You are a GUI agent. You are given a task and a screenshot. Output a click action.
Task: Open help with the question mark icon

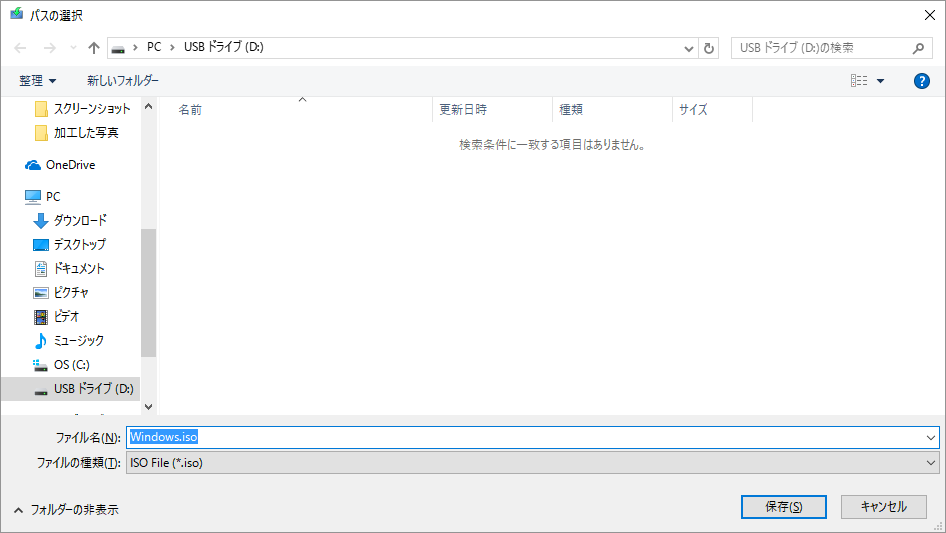tap(921, 80)
